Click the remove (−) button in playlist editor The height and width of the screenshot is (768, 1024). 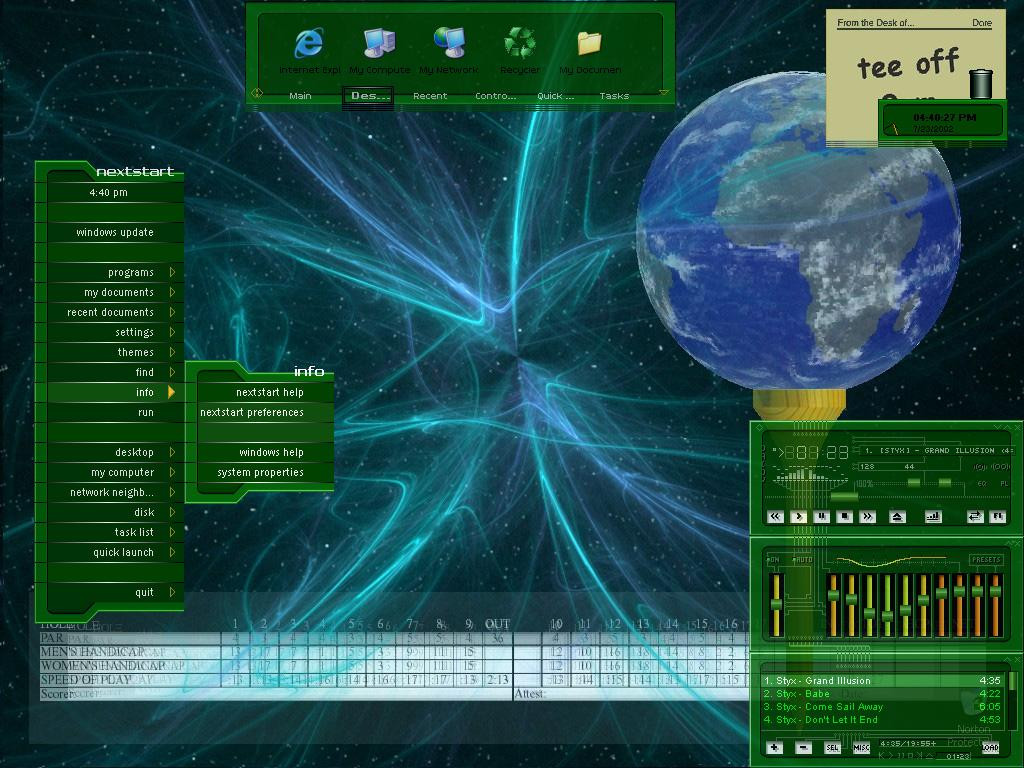pos(804,748)
